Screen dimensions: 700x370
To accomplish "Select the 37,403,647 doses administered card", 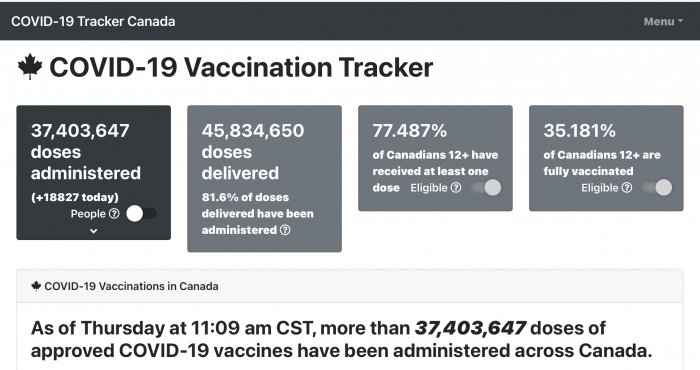I will (x=93, y=172).
